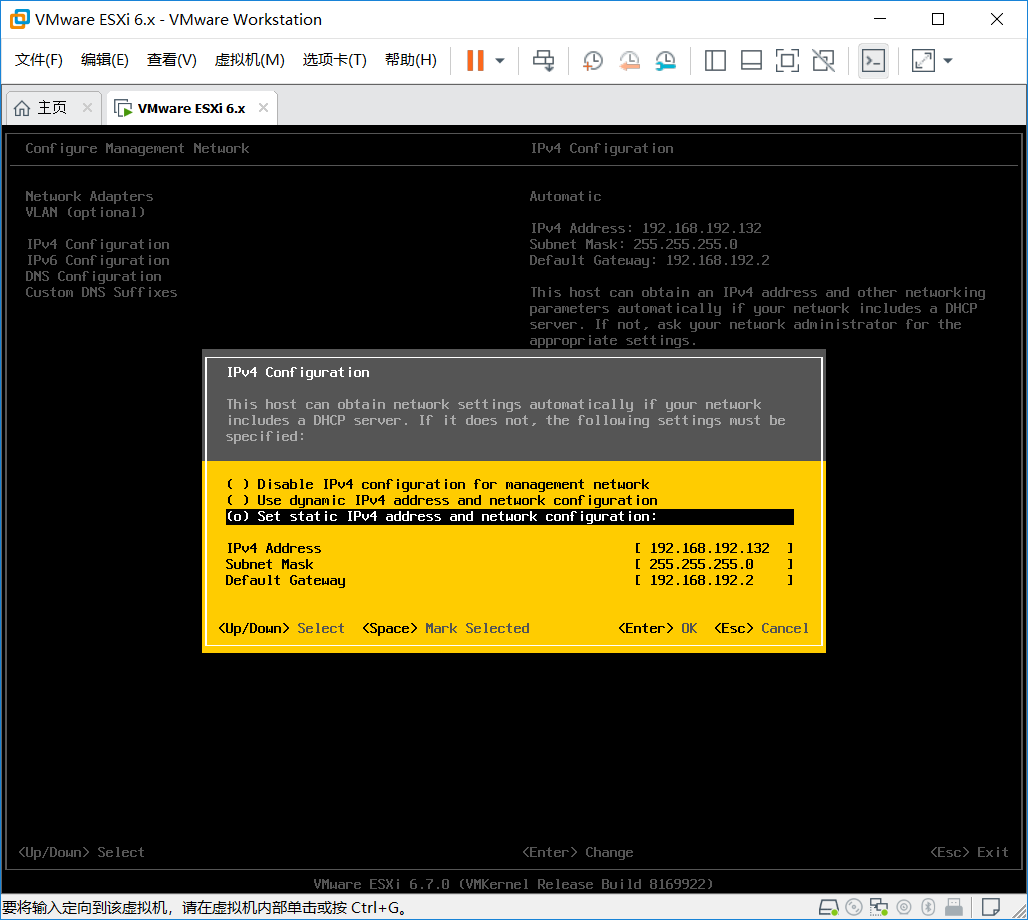The height and width of the screenshot is (920, 1028).
Task: Click the IPv4 Address input field
Action: click(714, 548)
